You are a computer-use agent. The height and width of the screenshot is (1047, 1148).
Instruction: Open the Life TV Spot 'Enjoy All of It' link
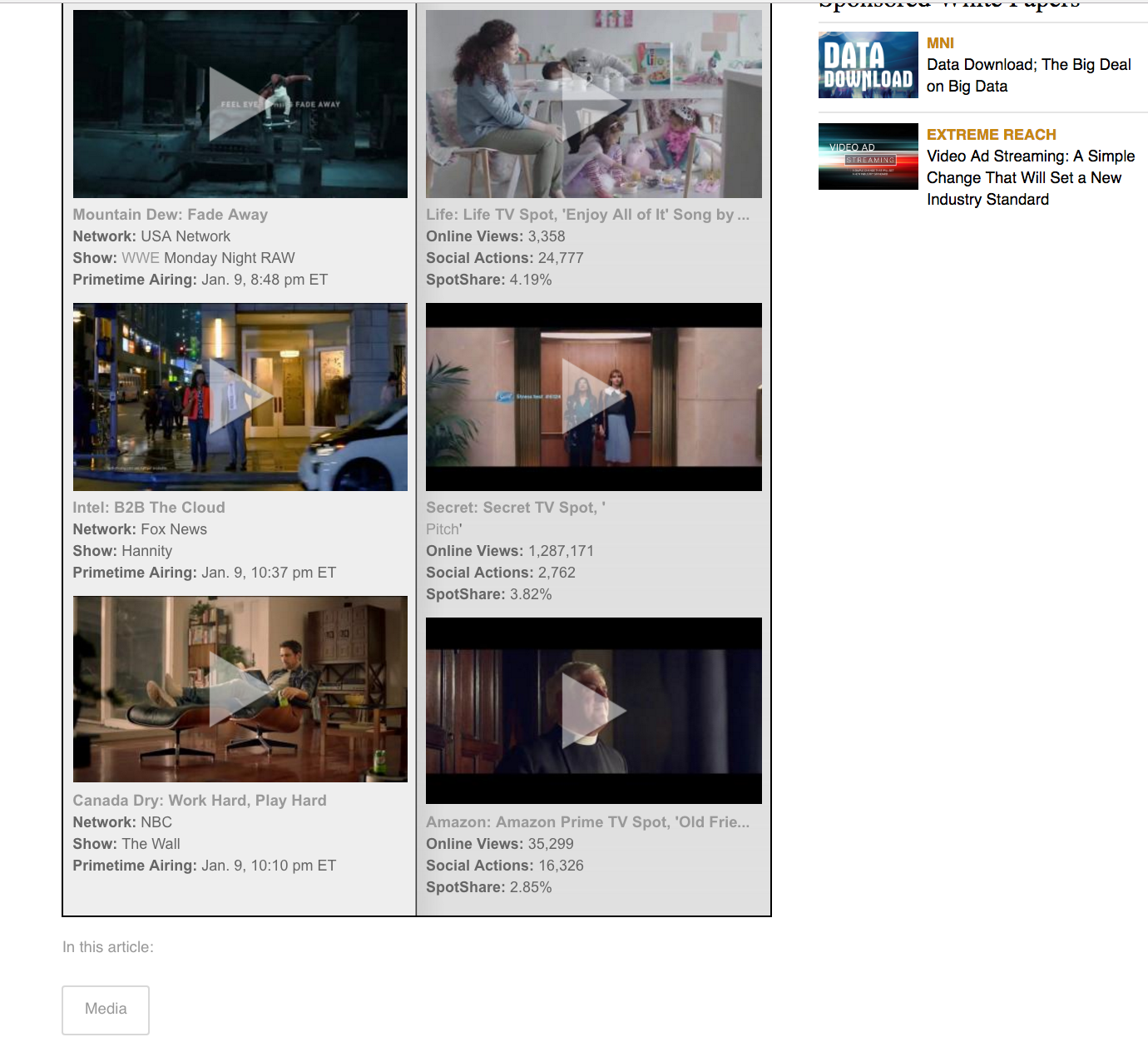[x=588, y=215]
